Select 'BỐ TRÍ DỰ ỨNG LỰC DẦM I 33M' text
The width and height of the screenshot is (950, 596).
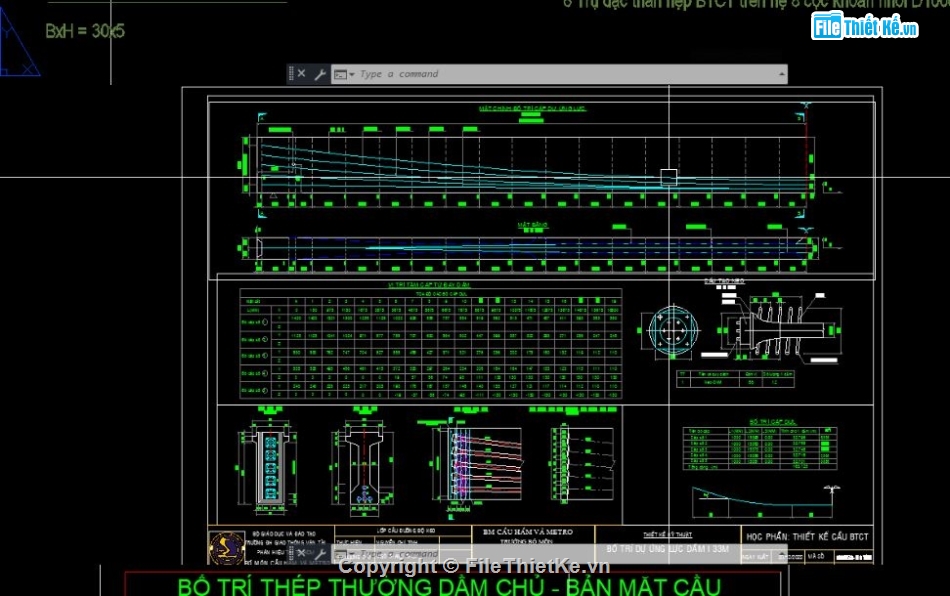(x=667, y=549)
